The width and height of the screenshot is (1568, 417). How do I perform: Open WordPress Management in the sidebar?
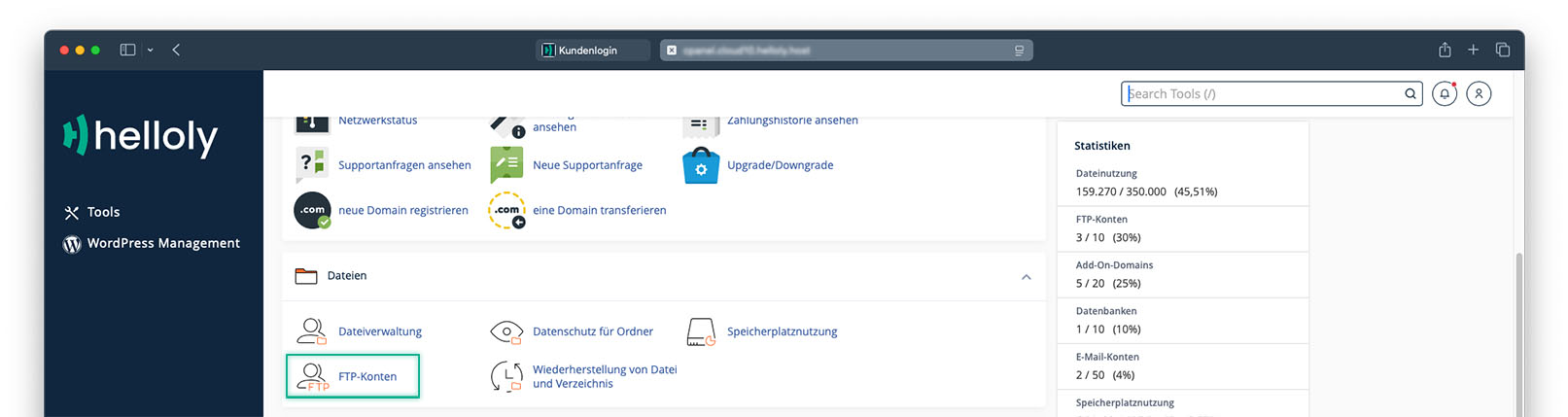click(x=162, y=243)
